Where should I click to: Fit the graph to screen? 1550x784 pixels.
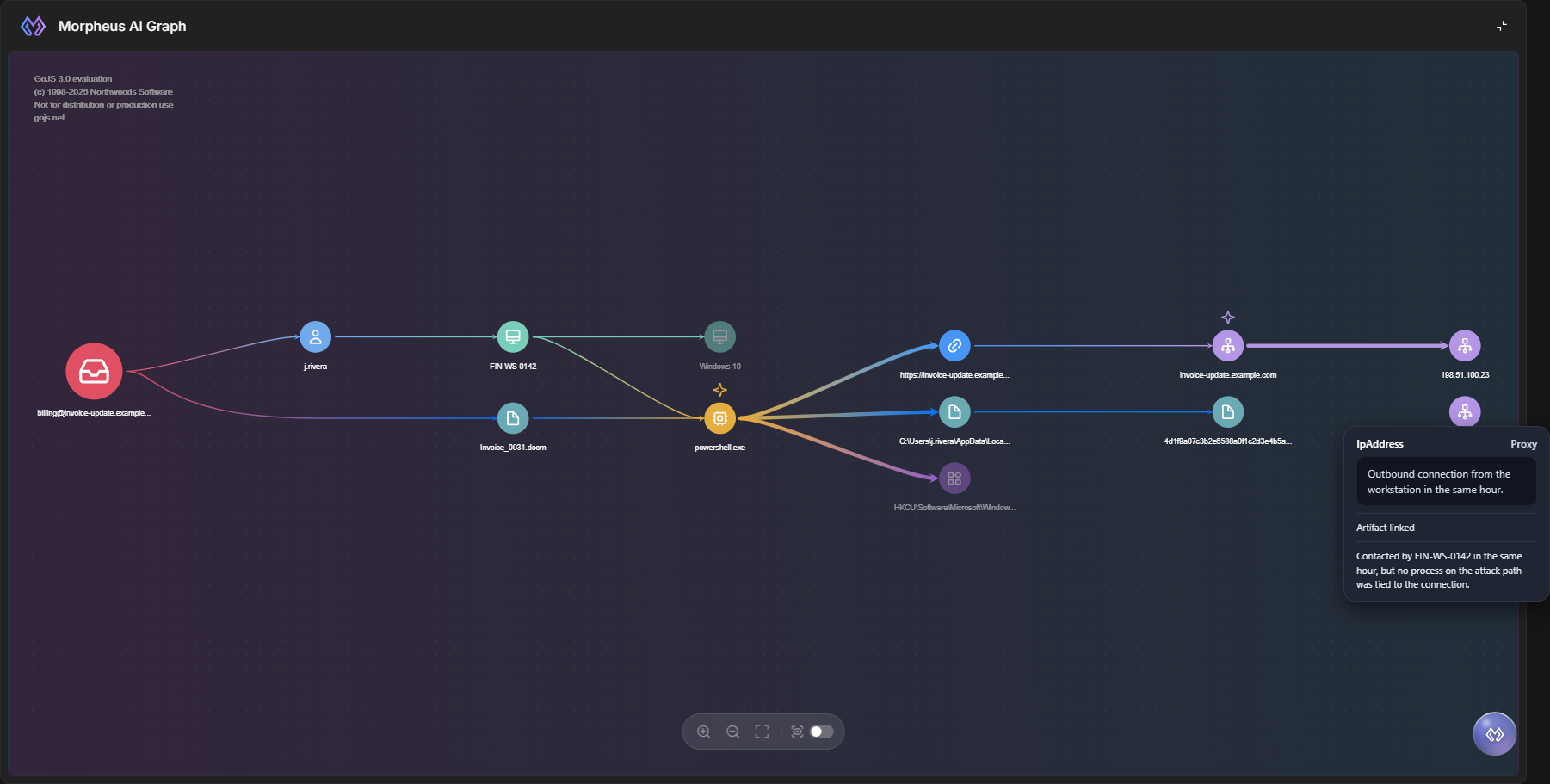pyautogui.click(x=762, y=732)
